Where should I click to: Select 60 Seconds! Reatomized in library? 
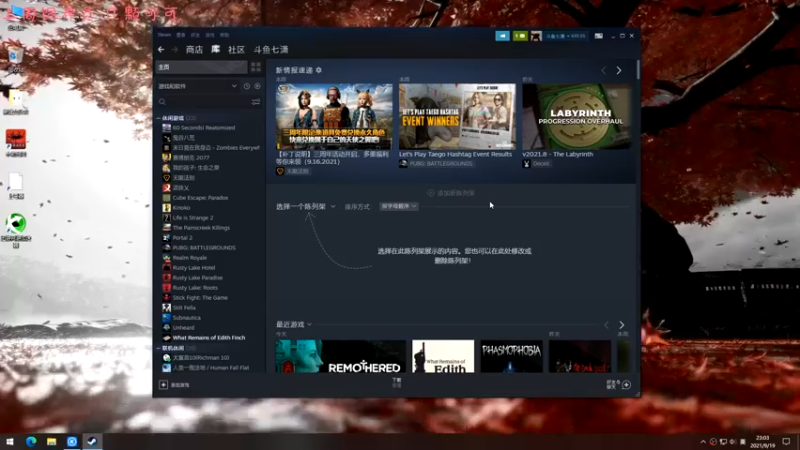pyautogui.click(x=204, y=128)
